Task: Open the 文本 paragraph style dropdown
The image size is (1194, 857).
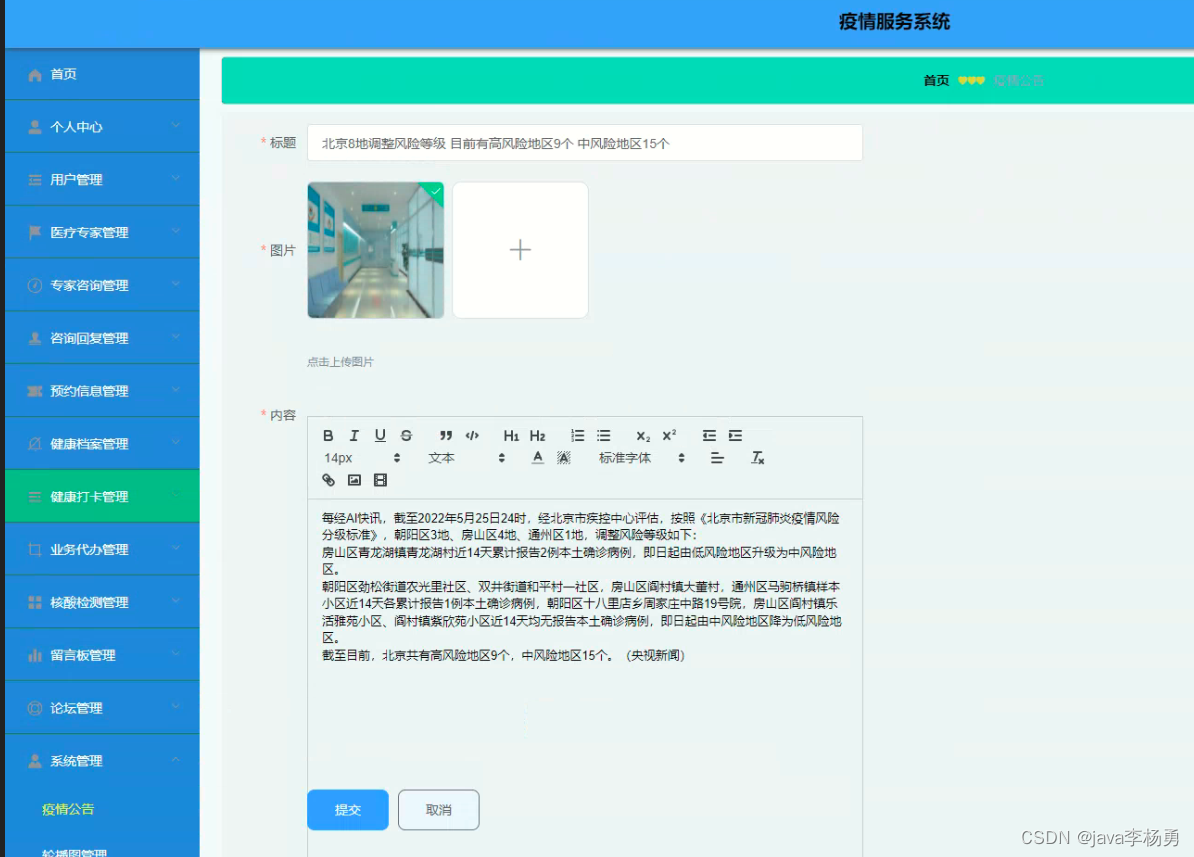Action: (x=466, y=458)
